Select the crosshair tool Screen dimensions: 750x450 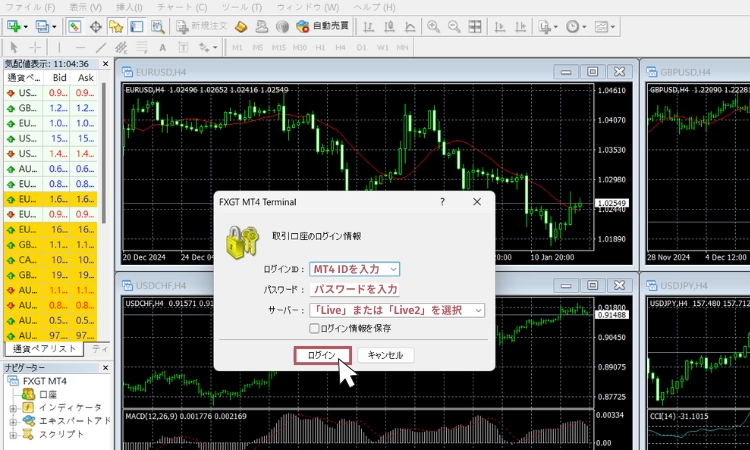point(35,47)
